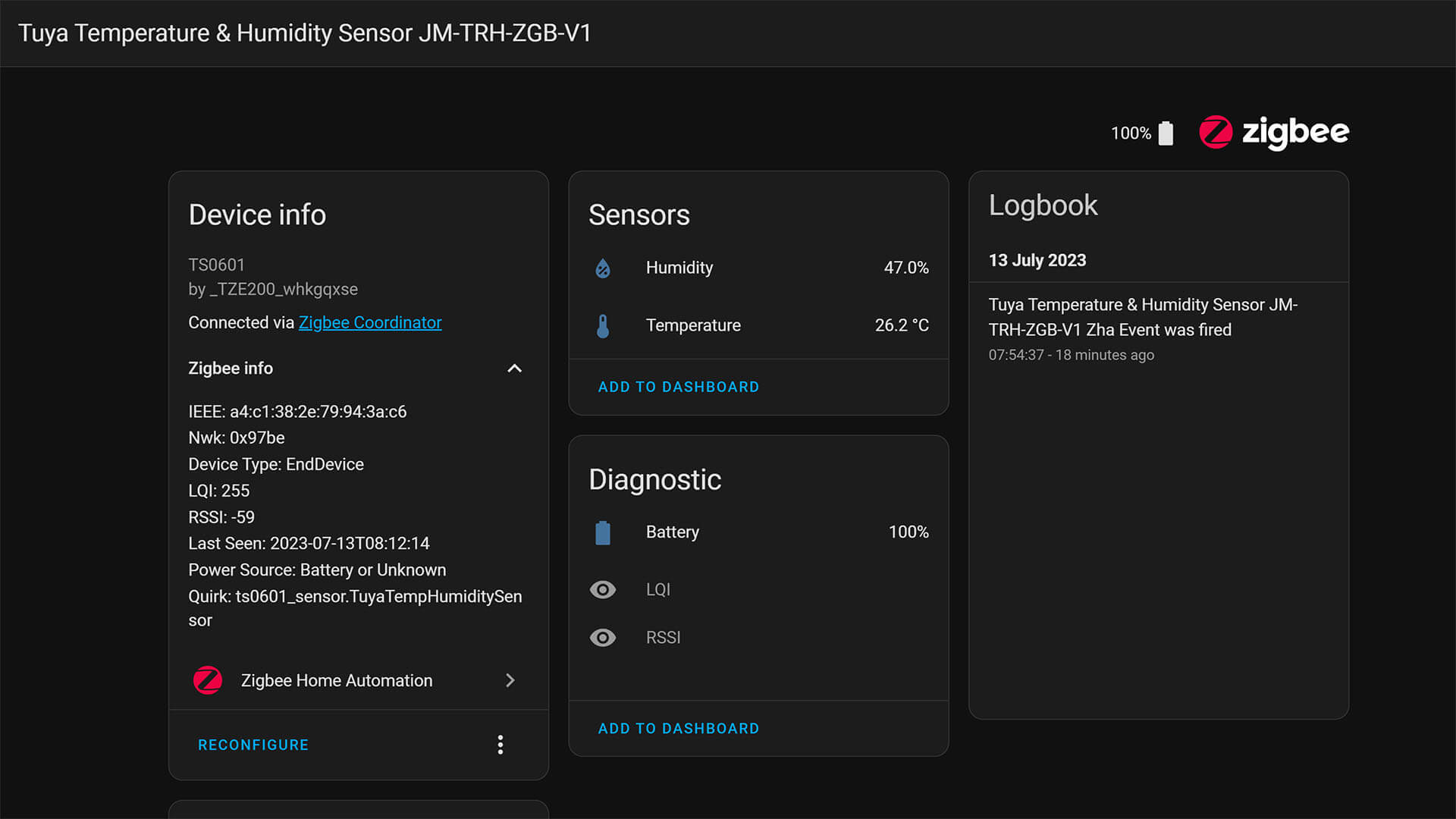Image resolution: width=1456 pixels, height=819 pixels.
Task: Click the battery icon beside 100% in header
Action: coord(1166,133)
